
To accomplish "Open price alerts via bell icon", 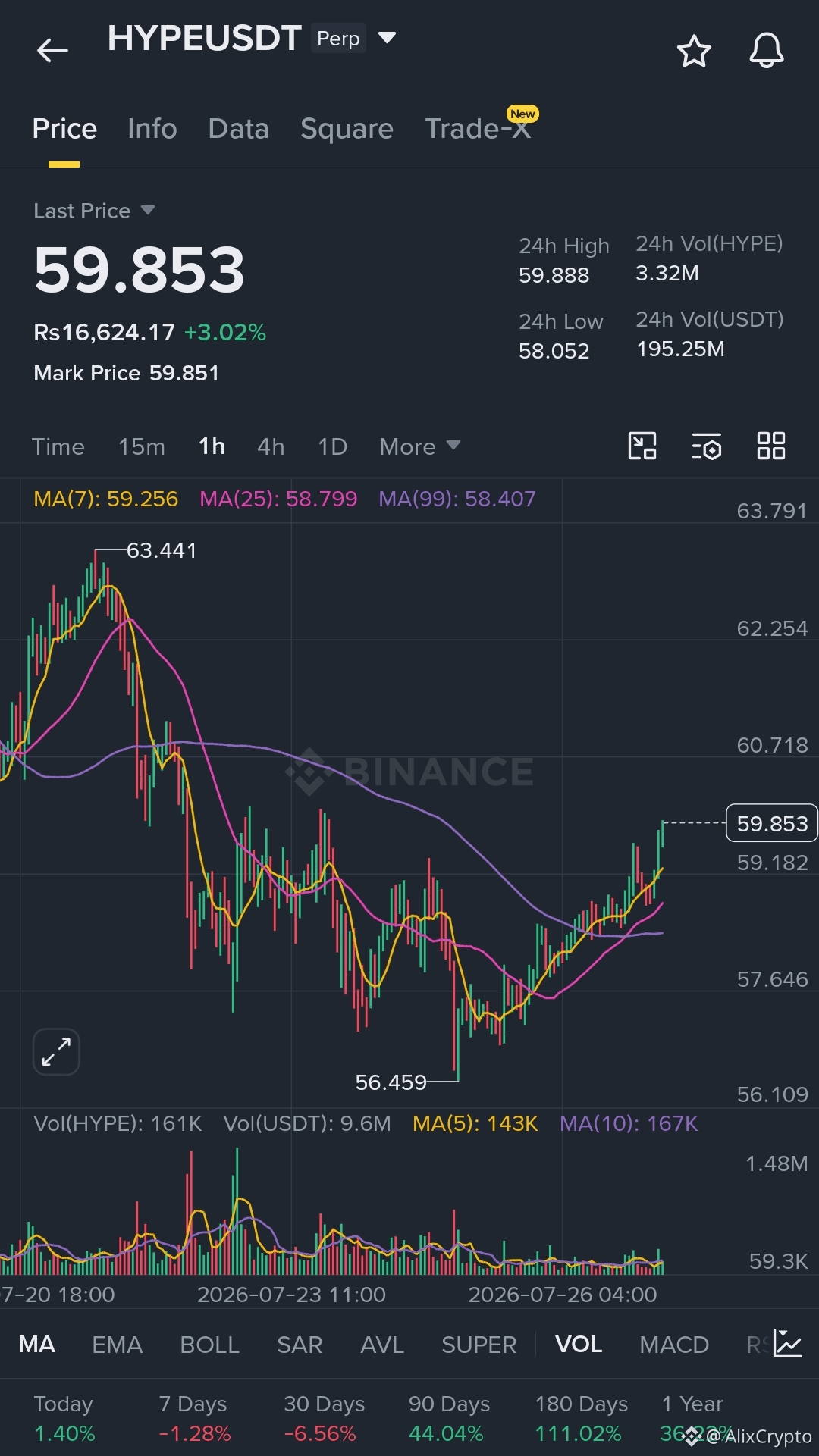I will [767, 51].
